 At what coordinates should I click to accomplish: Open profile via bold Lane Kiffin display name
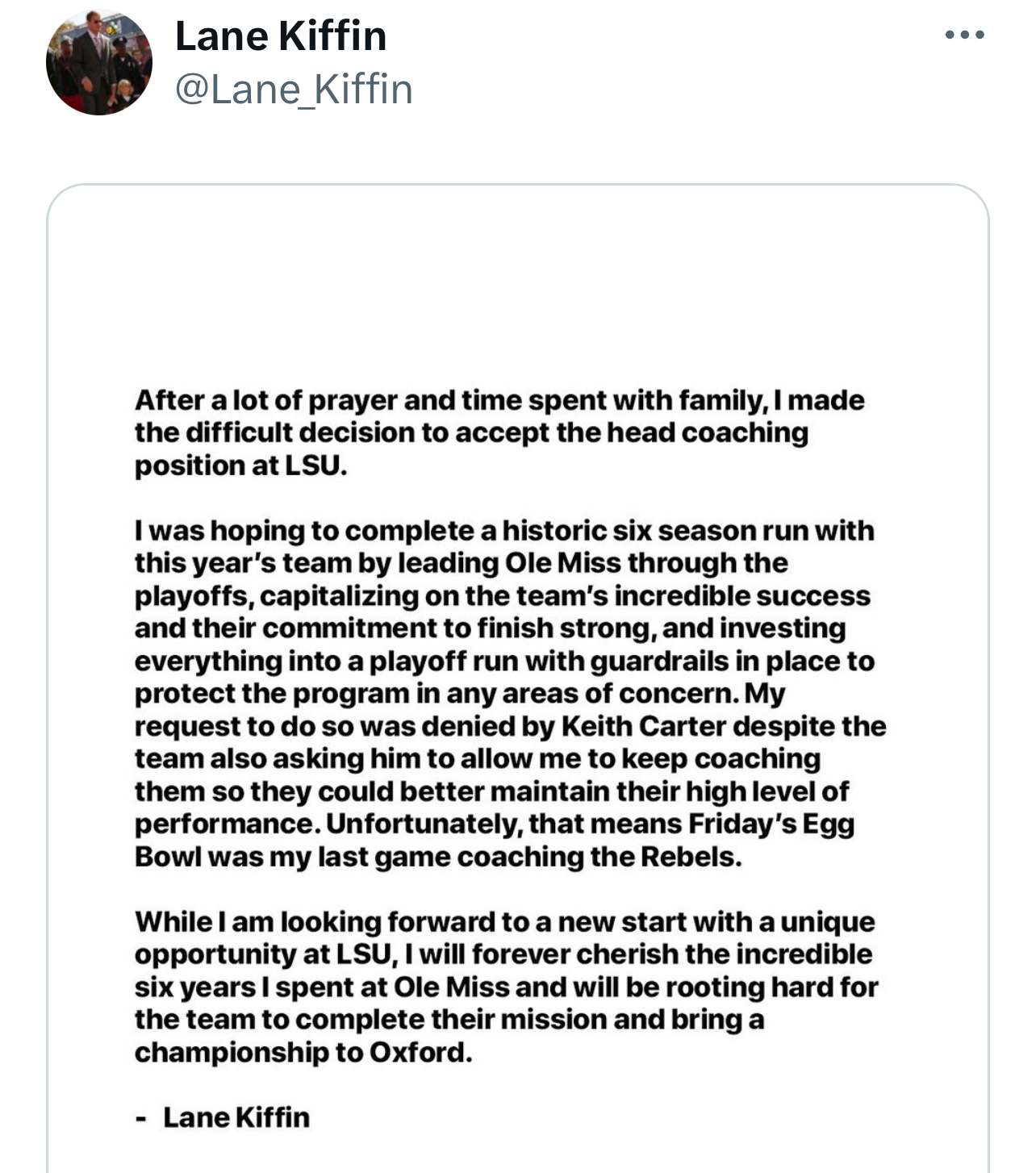pyautogui.click(x=281, y=36)
